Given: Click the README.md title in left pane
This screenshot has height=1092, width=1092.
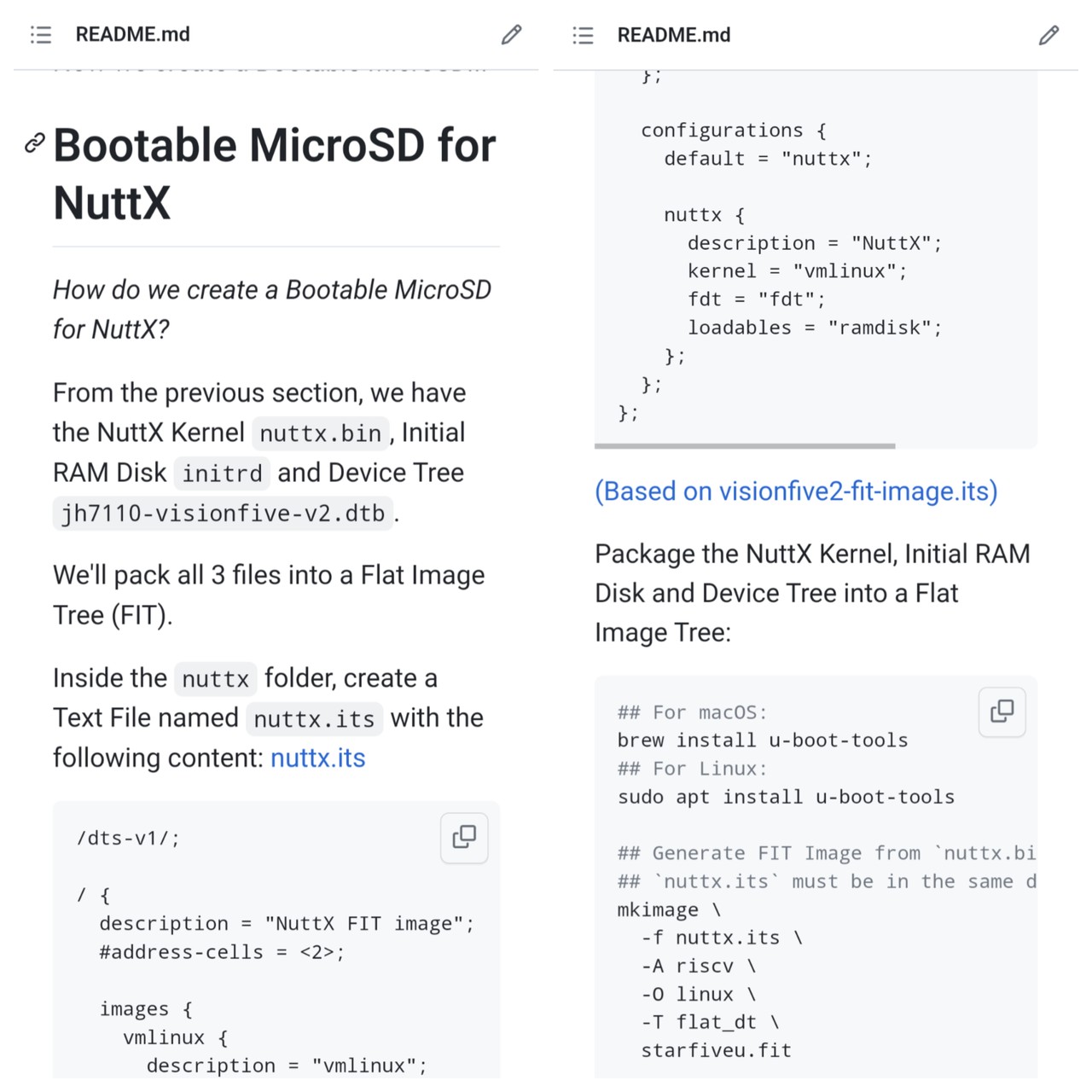Looking at the screenshot, I should coord(133,34).
